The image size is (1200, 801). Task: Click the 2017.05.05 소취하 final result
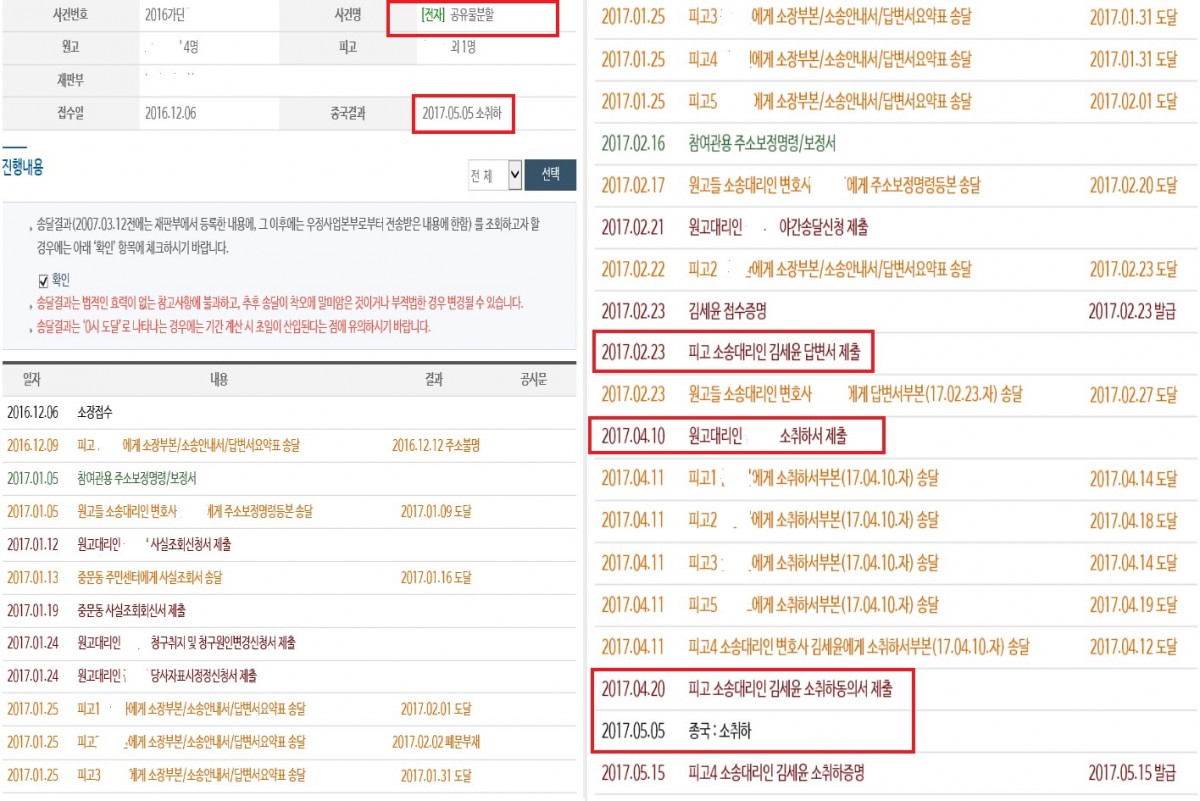[x=463, y=114]
